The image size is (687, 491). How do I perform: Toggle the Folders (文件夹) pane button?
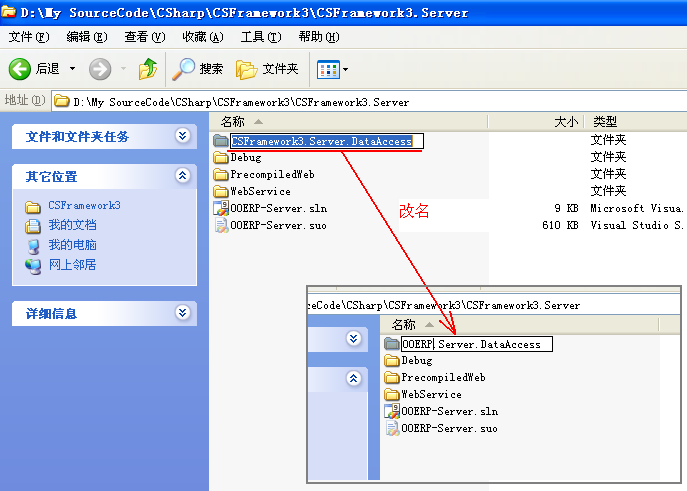[x=267, y=69]
